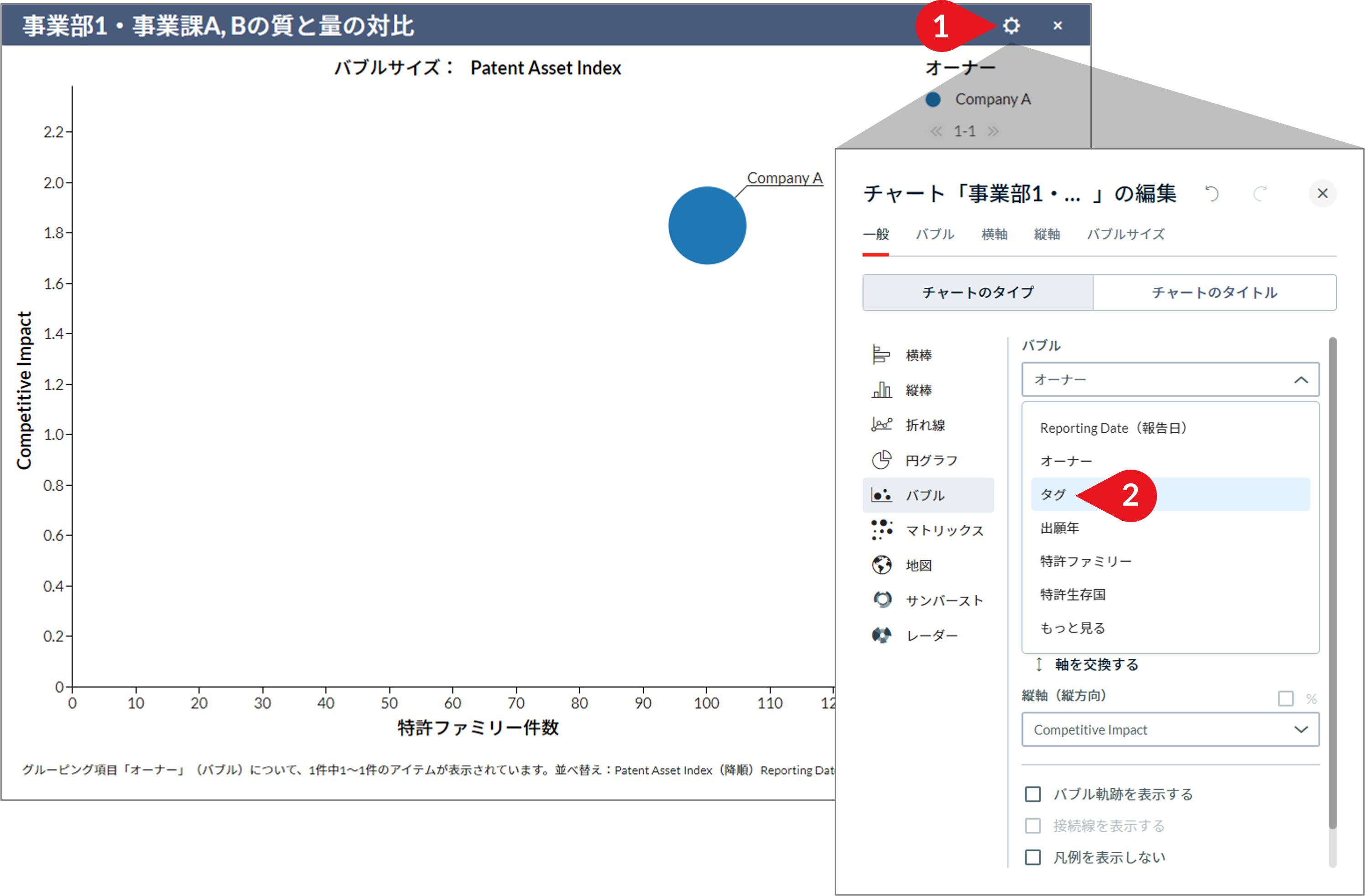Toggle the % checkbox next to 縦軸
Screen dimensions: 1365x896
point(1285,699)
